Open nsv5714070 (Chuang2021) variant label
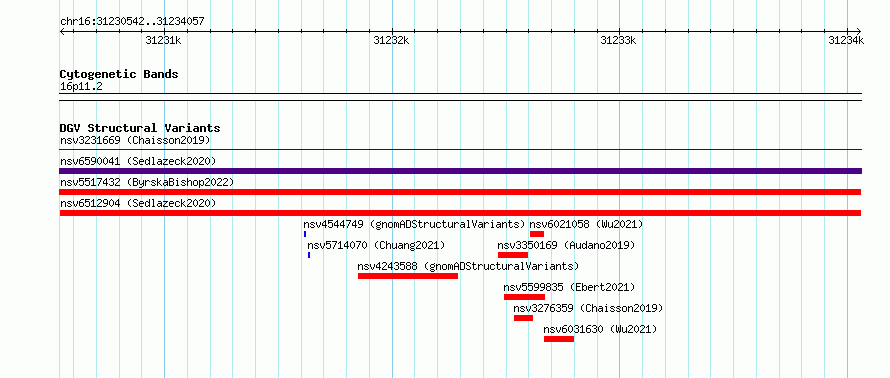The image size is (890, 378). click(376, 245)
